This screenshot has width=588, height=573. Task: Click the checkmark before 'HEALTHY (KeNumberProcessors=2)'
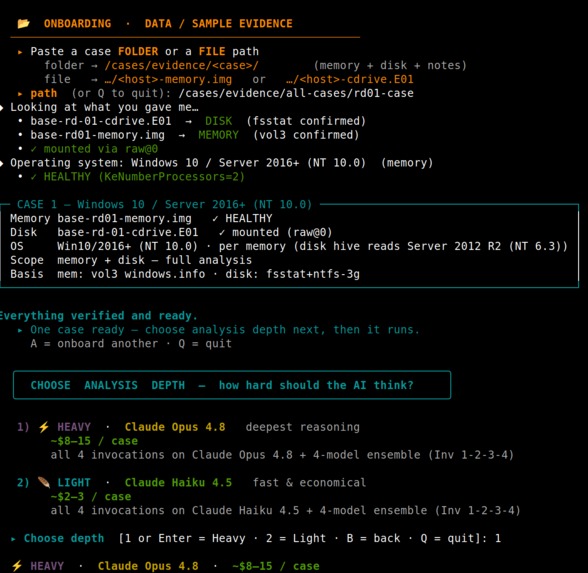tap(34, 177)
